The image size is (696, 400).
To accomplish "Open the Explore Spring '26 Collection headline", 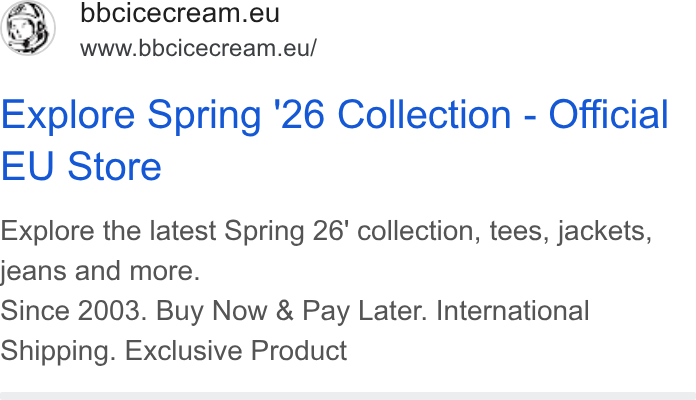I will (x=334, y=140).
